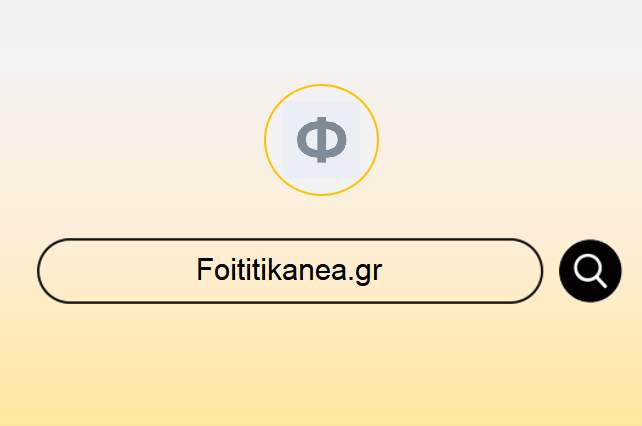Select the site logo thumbnail
This screenshot has height=426, width=642.
[321, 140]
